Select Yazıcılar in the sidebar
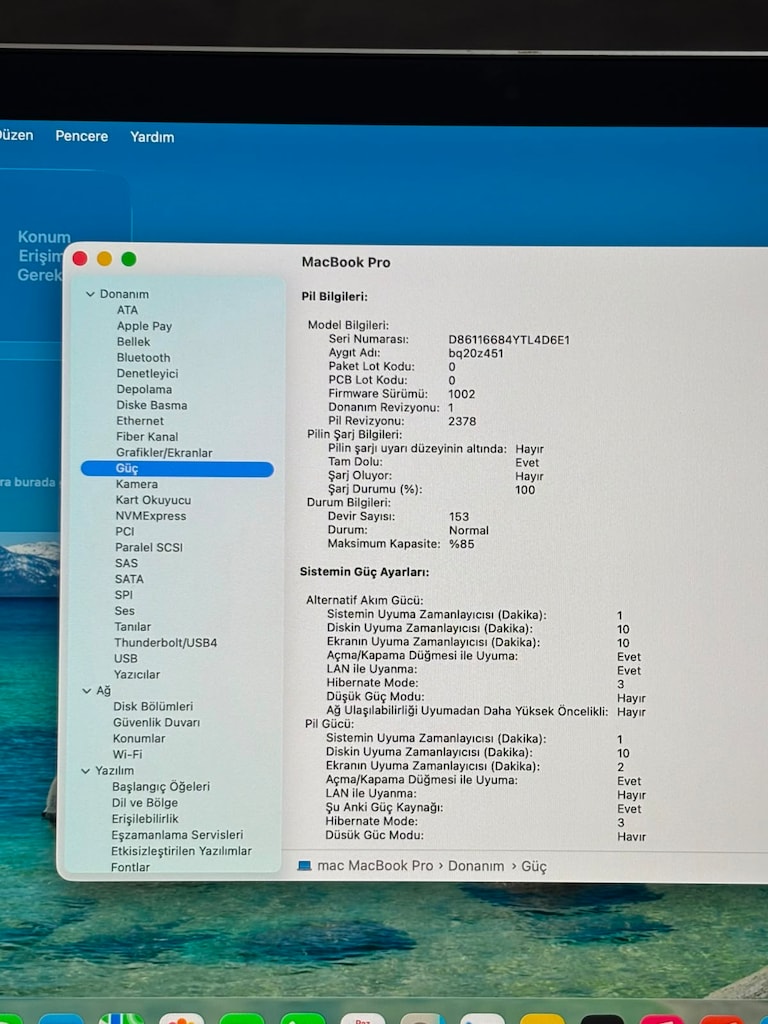 pos(136,675)
